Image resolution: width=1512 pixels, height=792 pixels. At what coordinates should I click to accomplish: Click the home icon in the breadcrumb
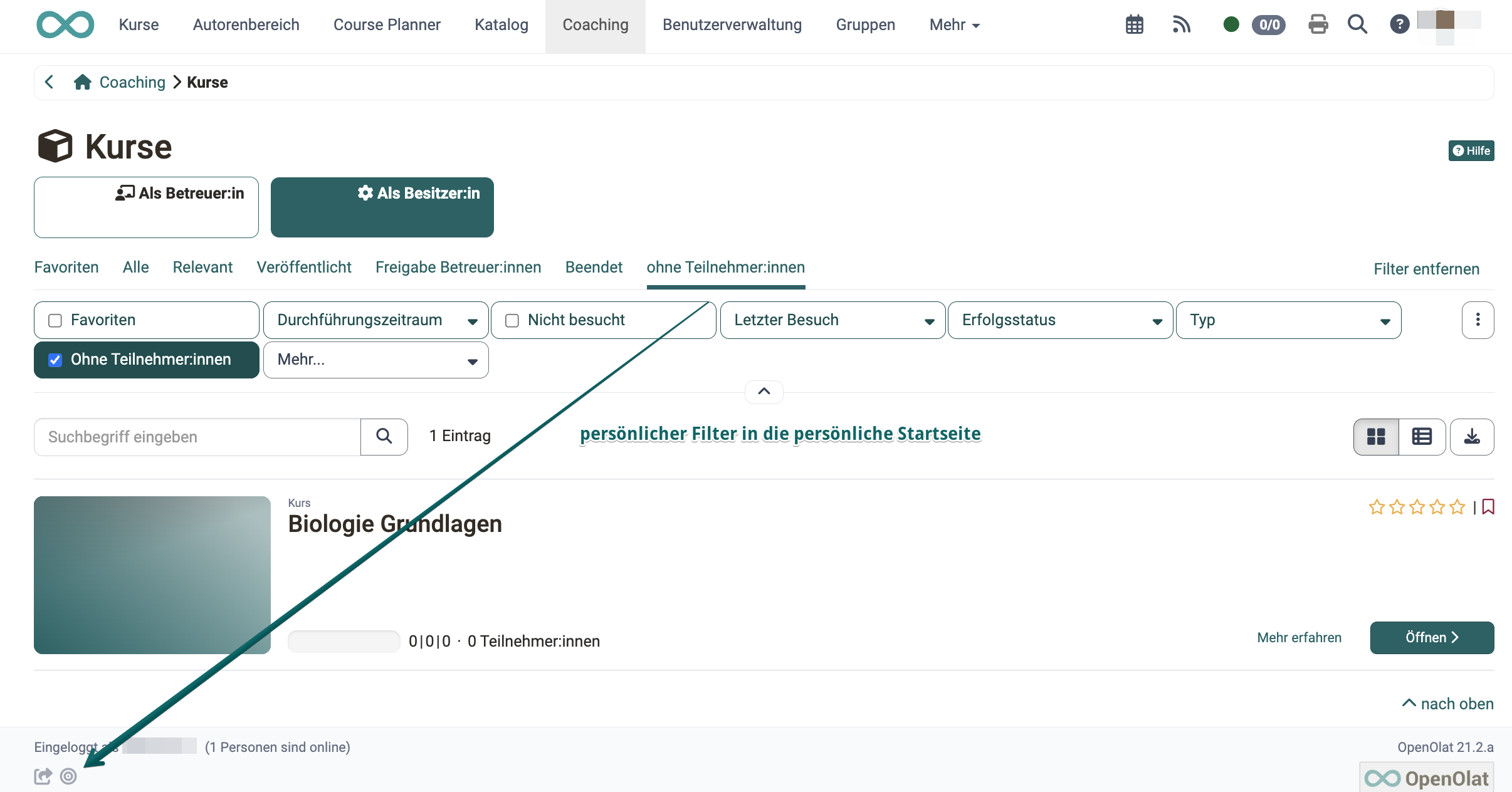click(82, 82)
